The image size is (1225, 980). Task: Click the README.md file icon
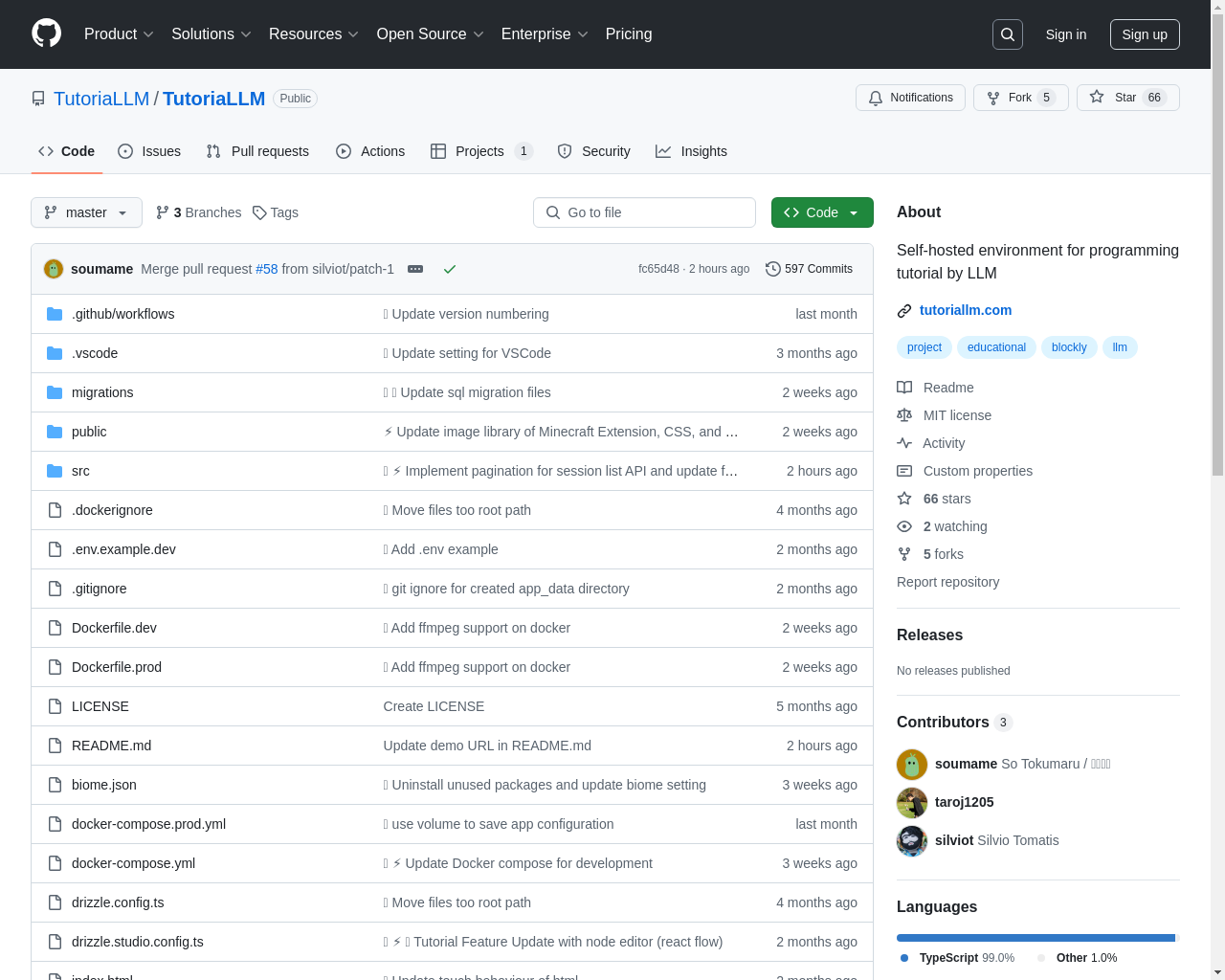click(55, 746)
